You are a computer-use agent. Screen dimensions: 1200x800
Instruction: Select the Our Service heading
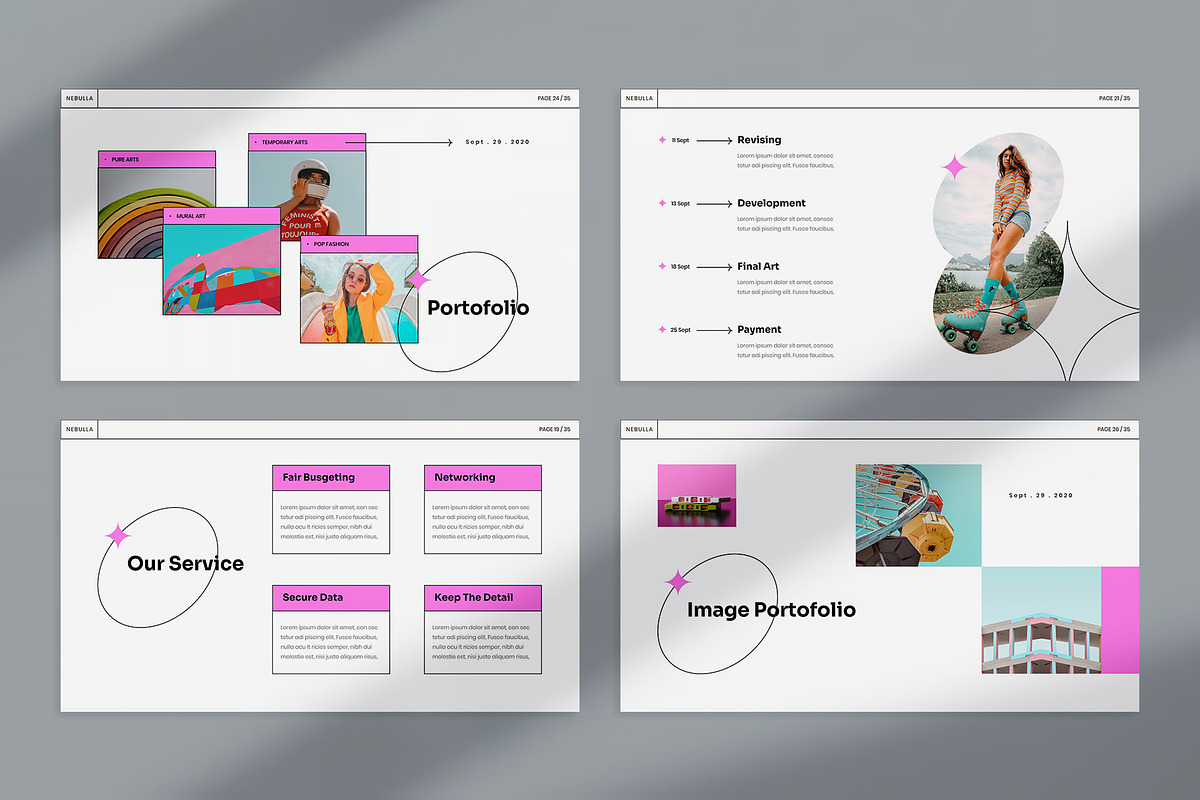coord(185,563)
